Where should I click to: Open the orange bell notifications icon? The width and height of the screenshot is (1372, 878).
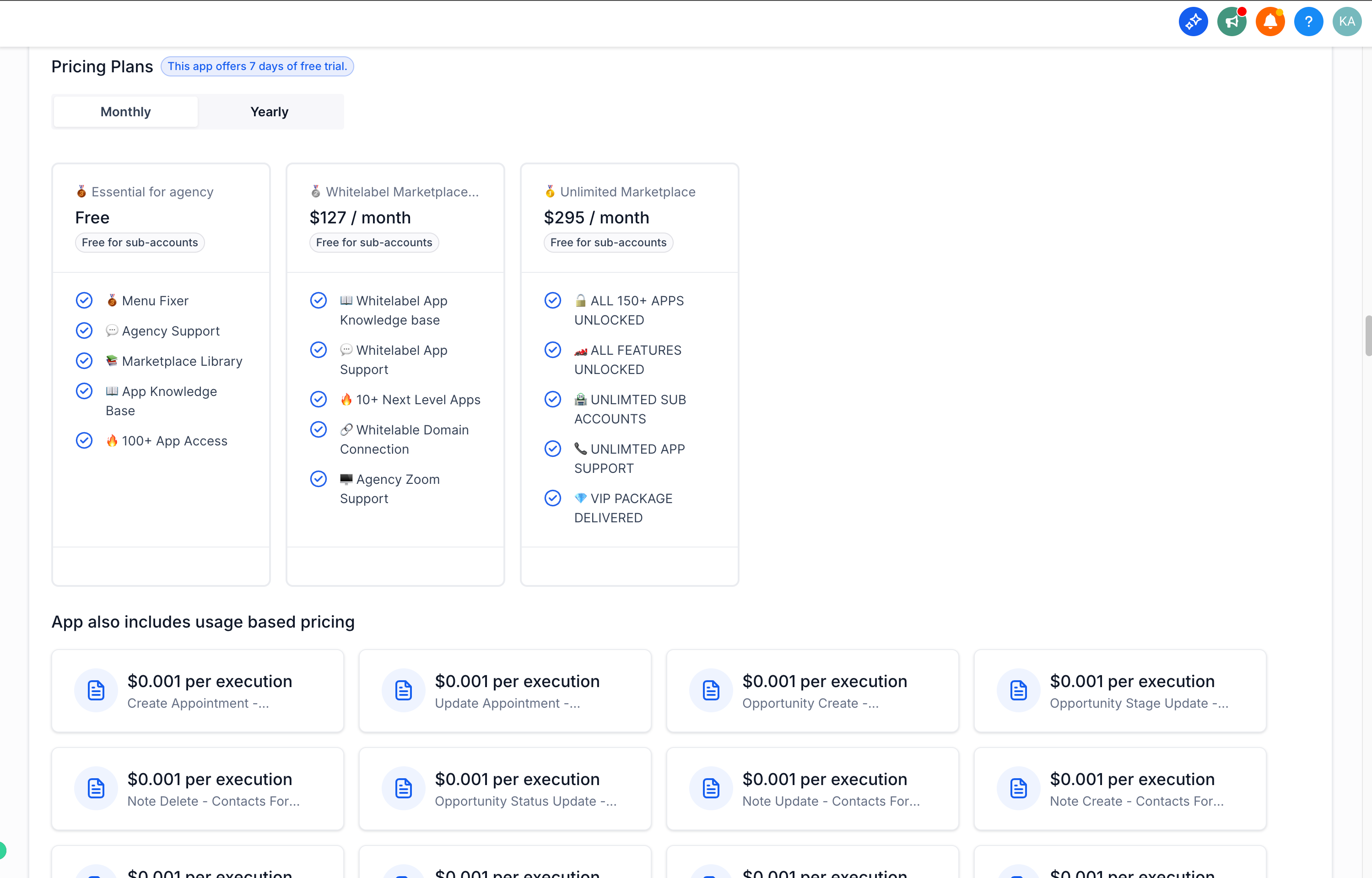pos(1270,22)
